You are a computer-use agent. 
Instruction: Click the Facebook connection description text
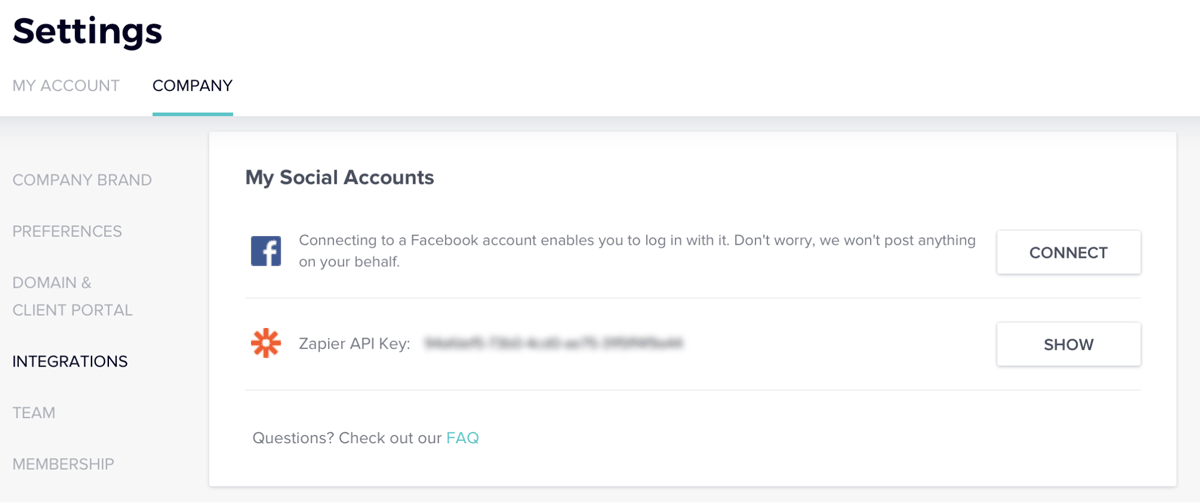coord(637,251)
